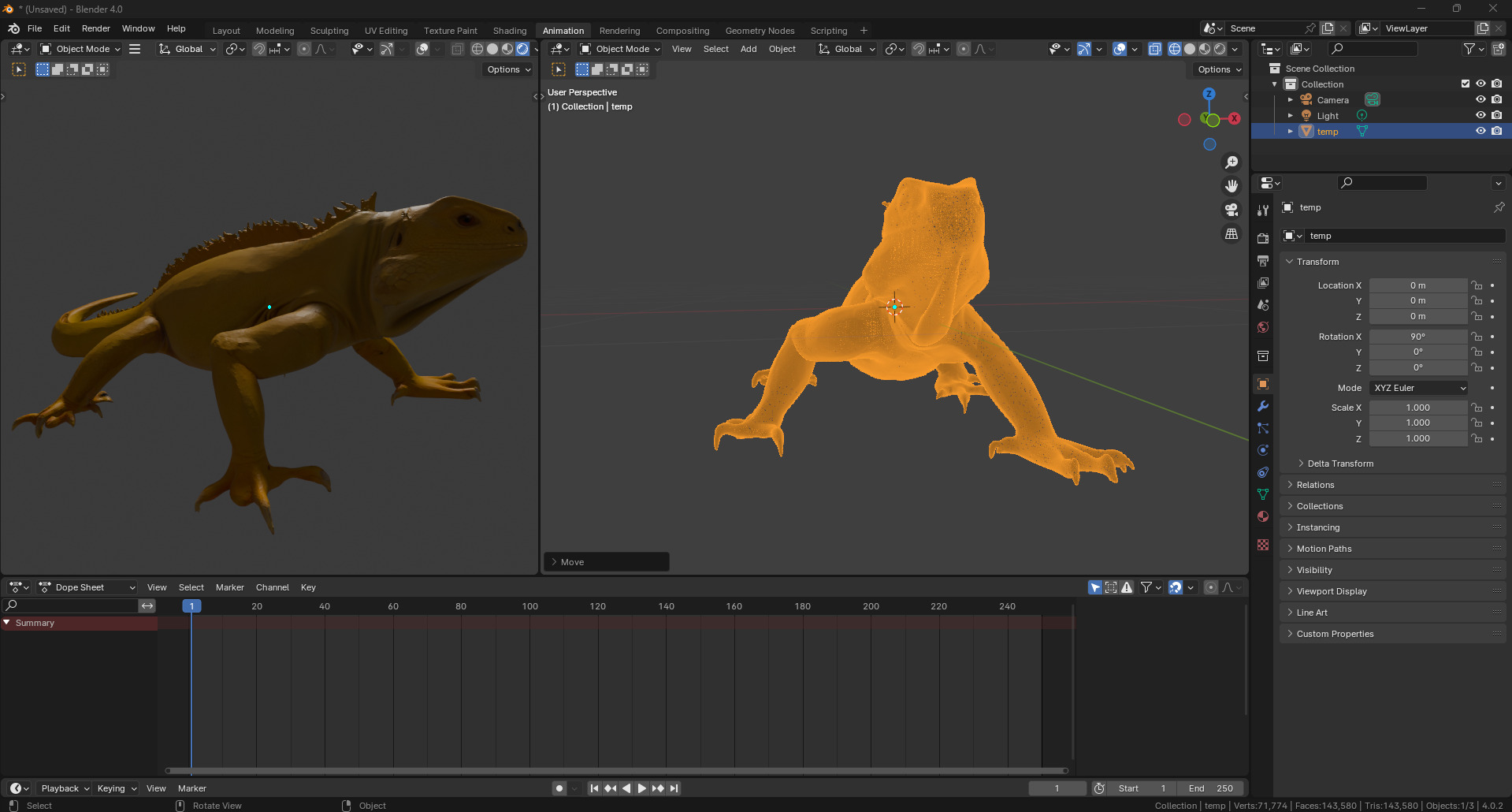Open the Physics properties tab
The image size is (1512, 812).
(x=1263, y=450)
